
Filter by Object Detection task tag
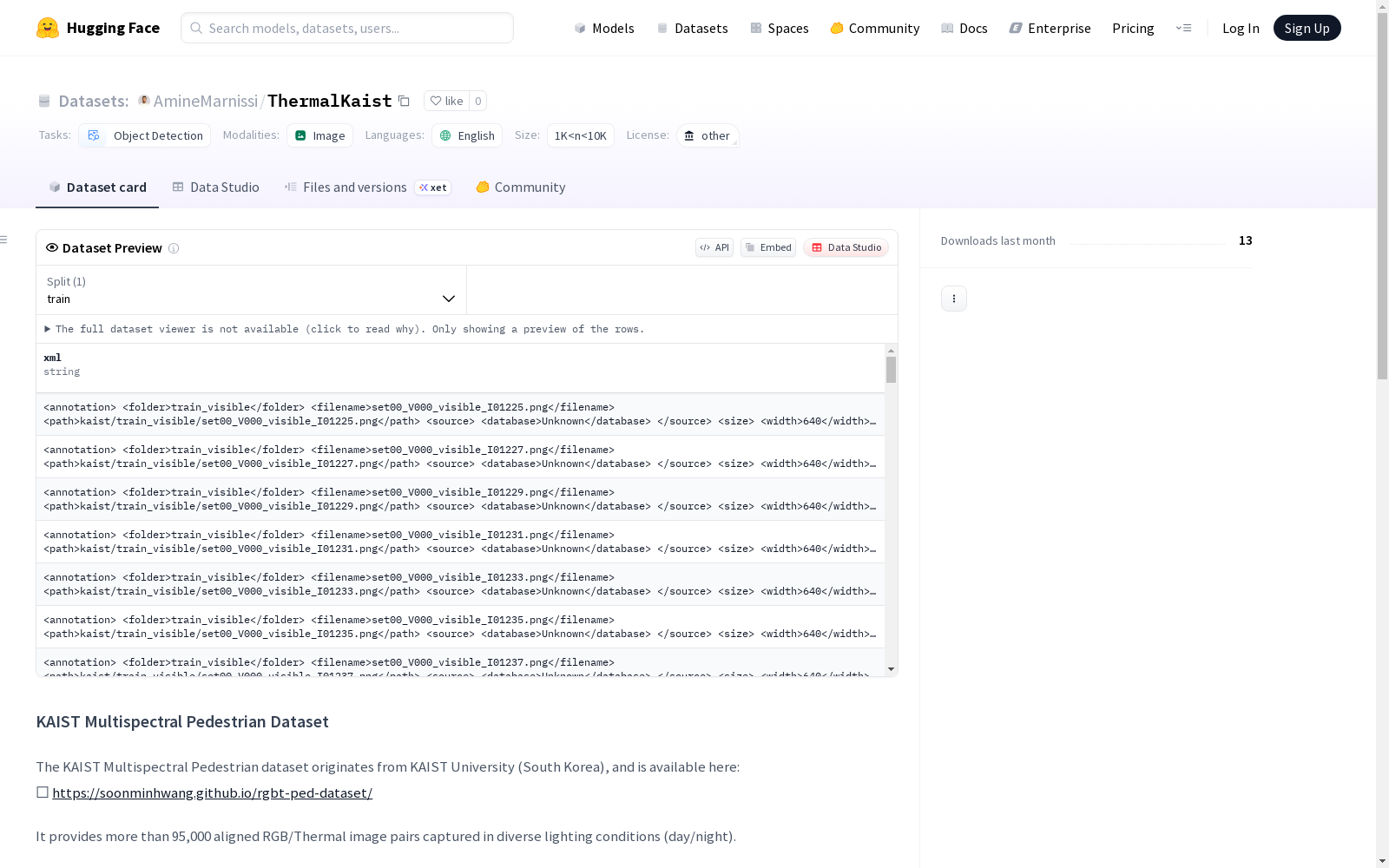[145, 135]
